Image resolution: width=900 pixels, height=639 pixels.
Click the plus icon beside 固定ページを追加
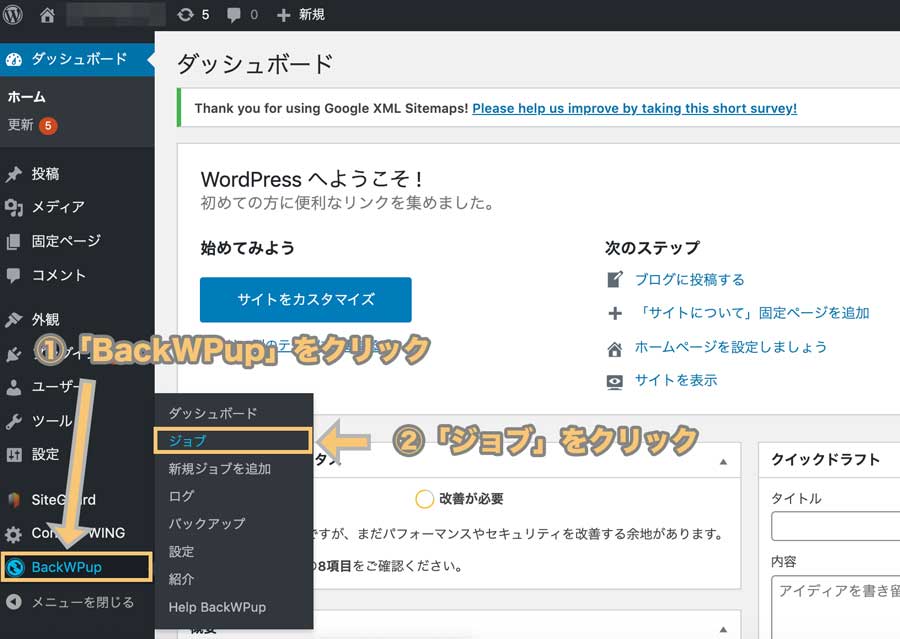[615, 313]
